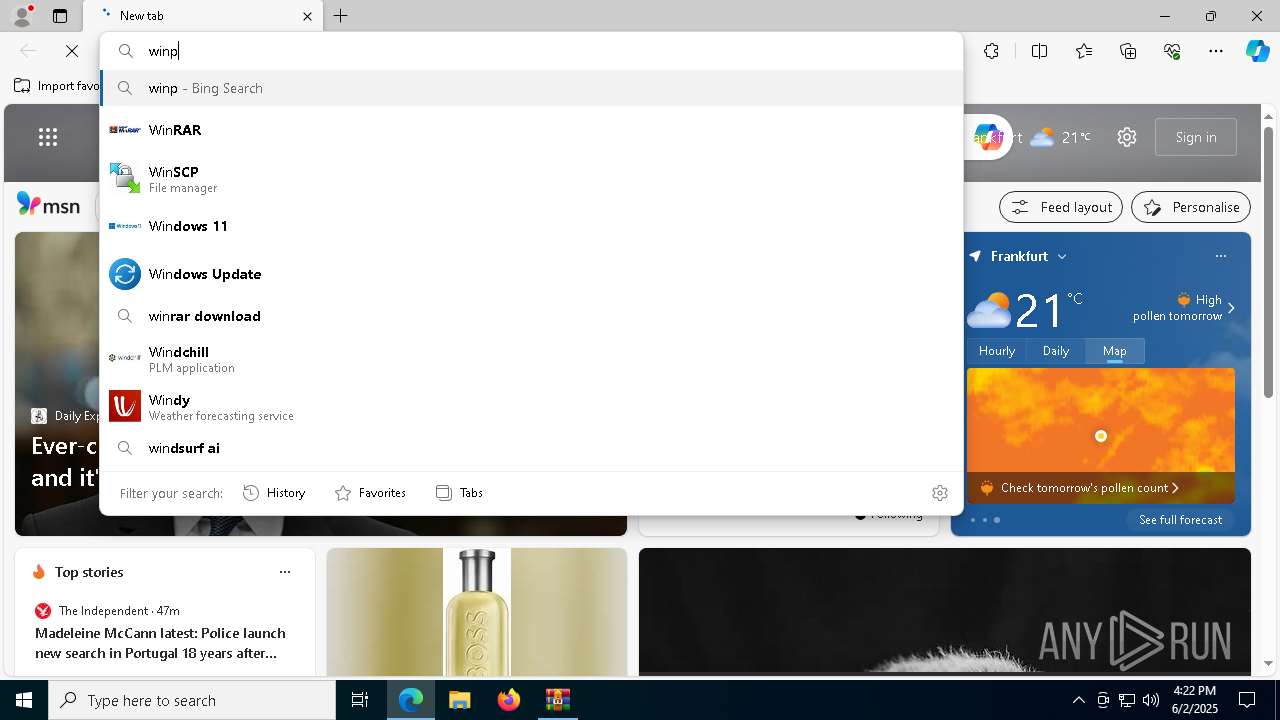Close the New tab tab
The height and width of the screenshot is (720, 1280).
[307, 16]
